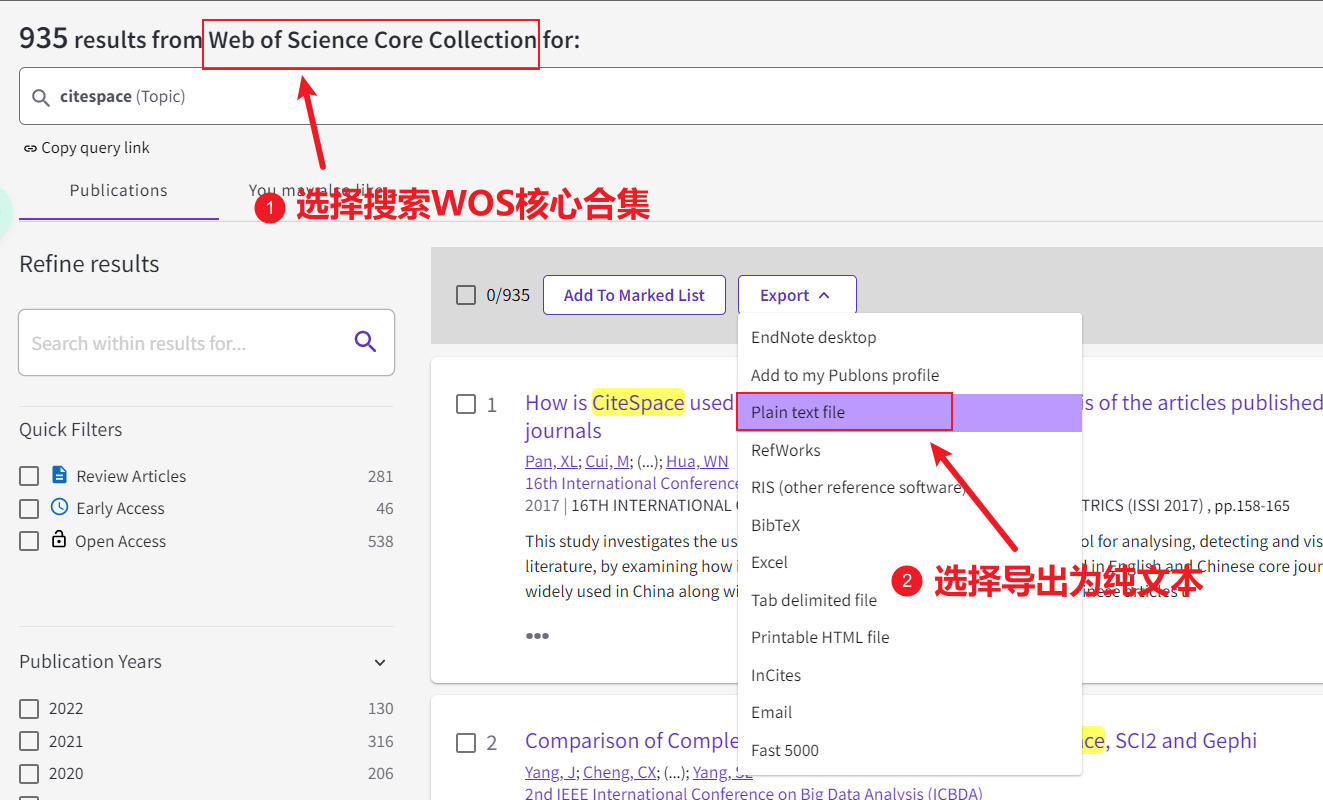Click the Quick Filters heading
This screenshot has height=800, width=1323.
coord(71,430)
